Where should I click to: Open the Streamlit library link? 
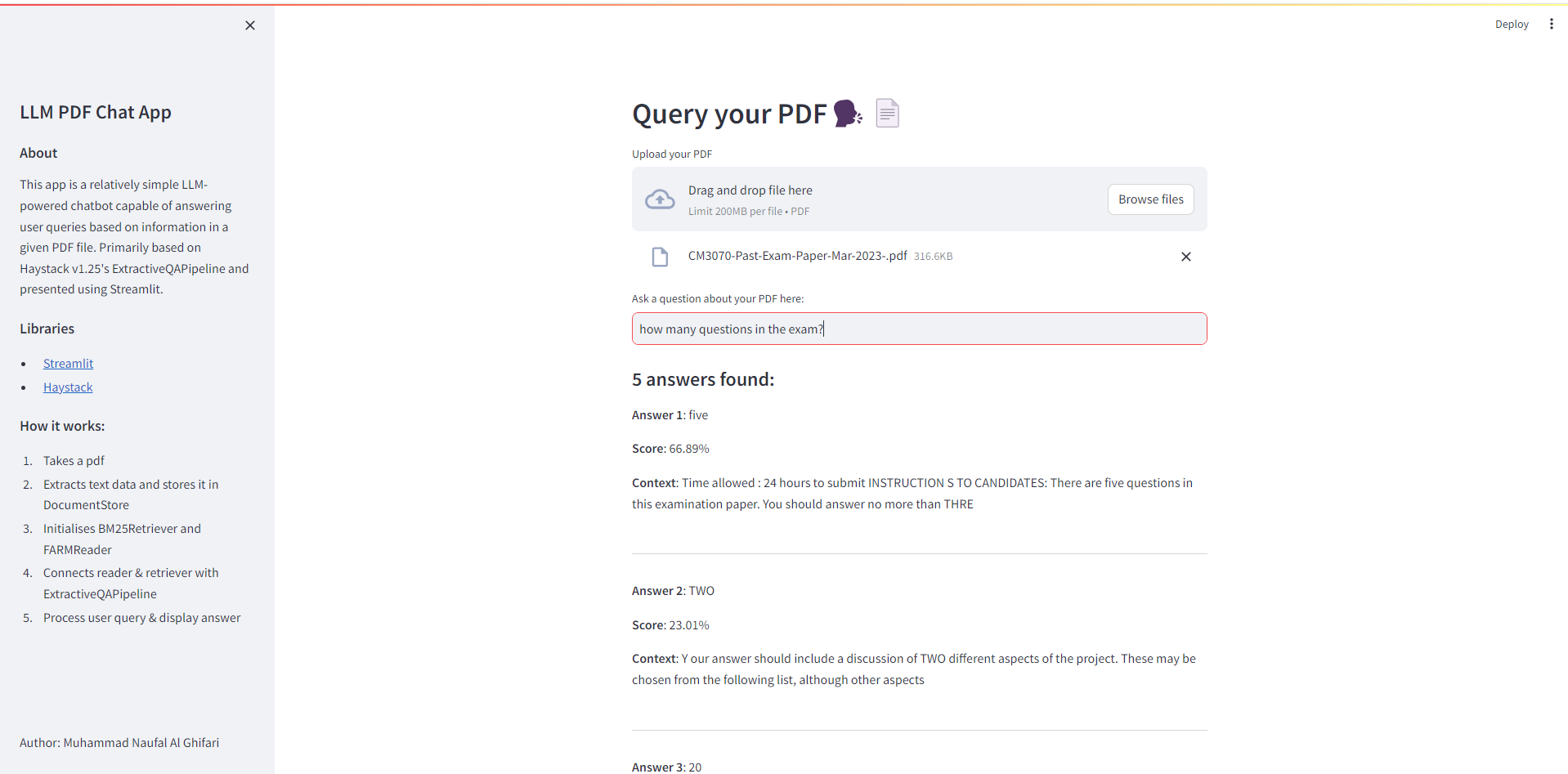coord(68,363)
